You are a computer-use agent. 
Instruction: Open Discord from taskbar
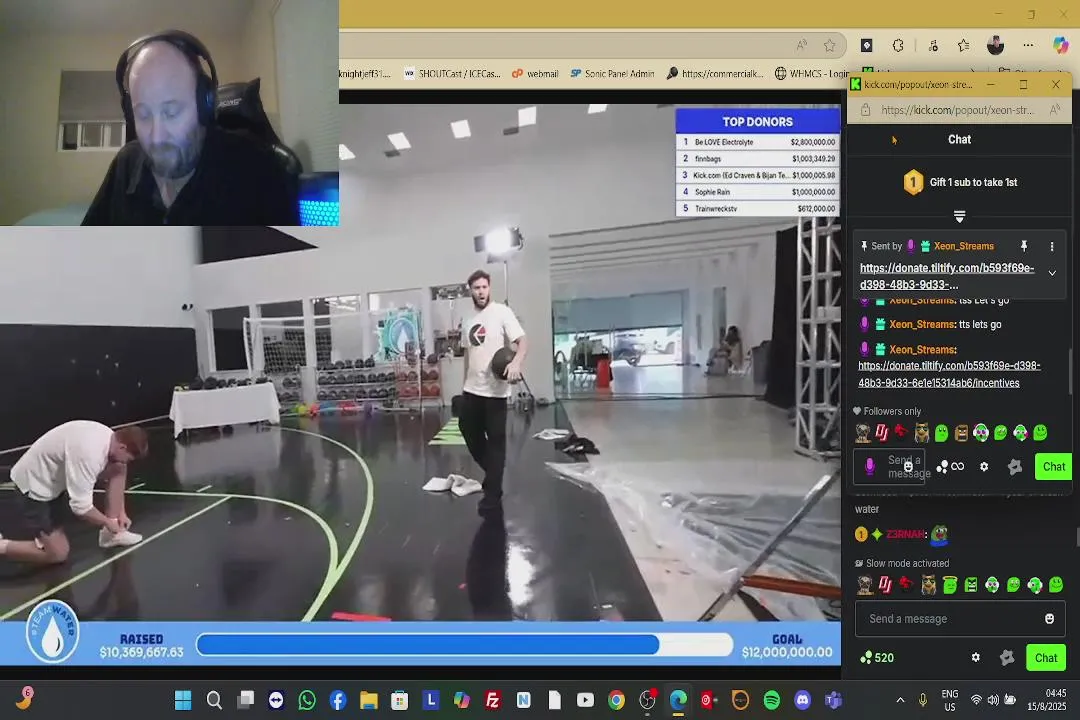(802, 701)
